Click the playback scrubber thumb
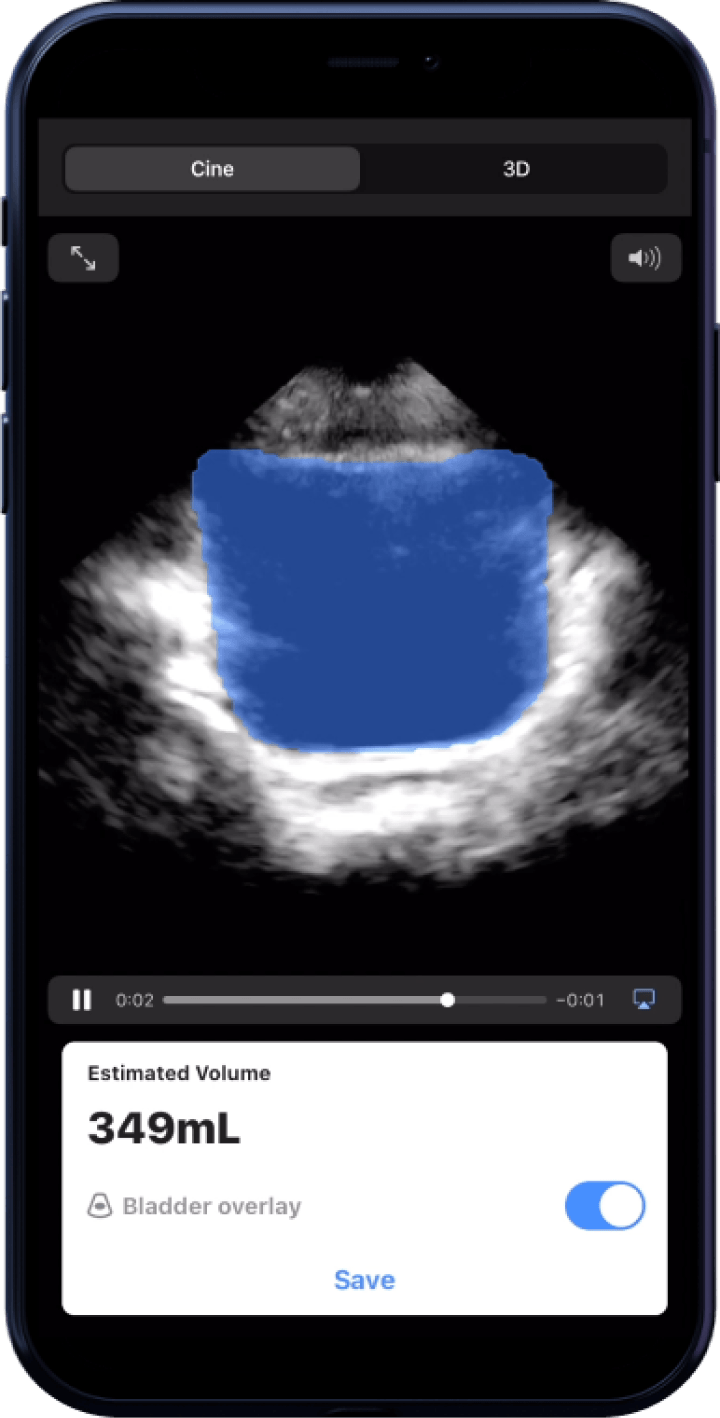 point(447,1000)
